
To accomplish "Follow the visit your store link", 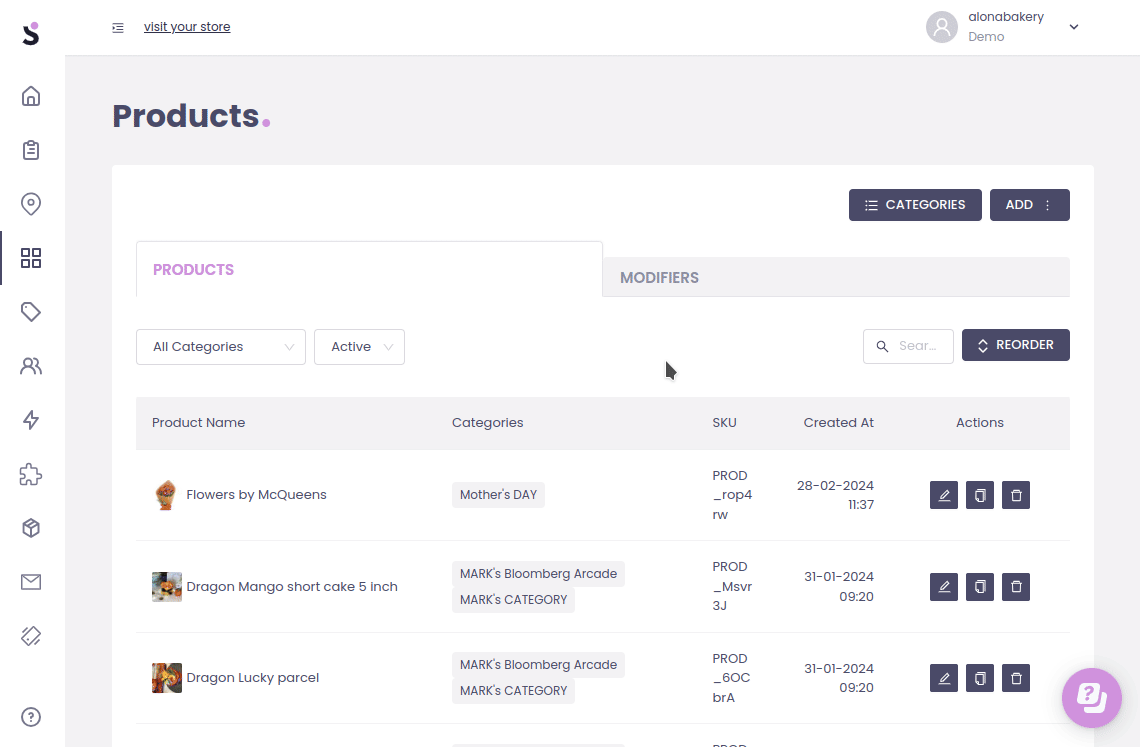I will point(187,27).
